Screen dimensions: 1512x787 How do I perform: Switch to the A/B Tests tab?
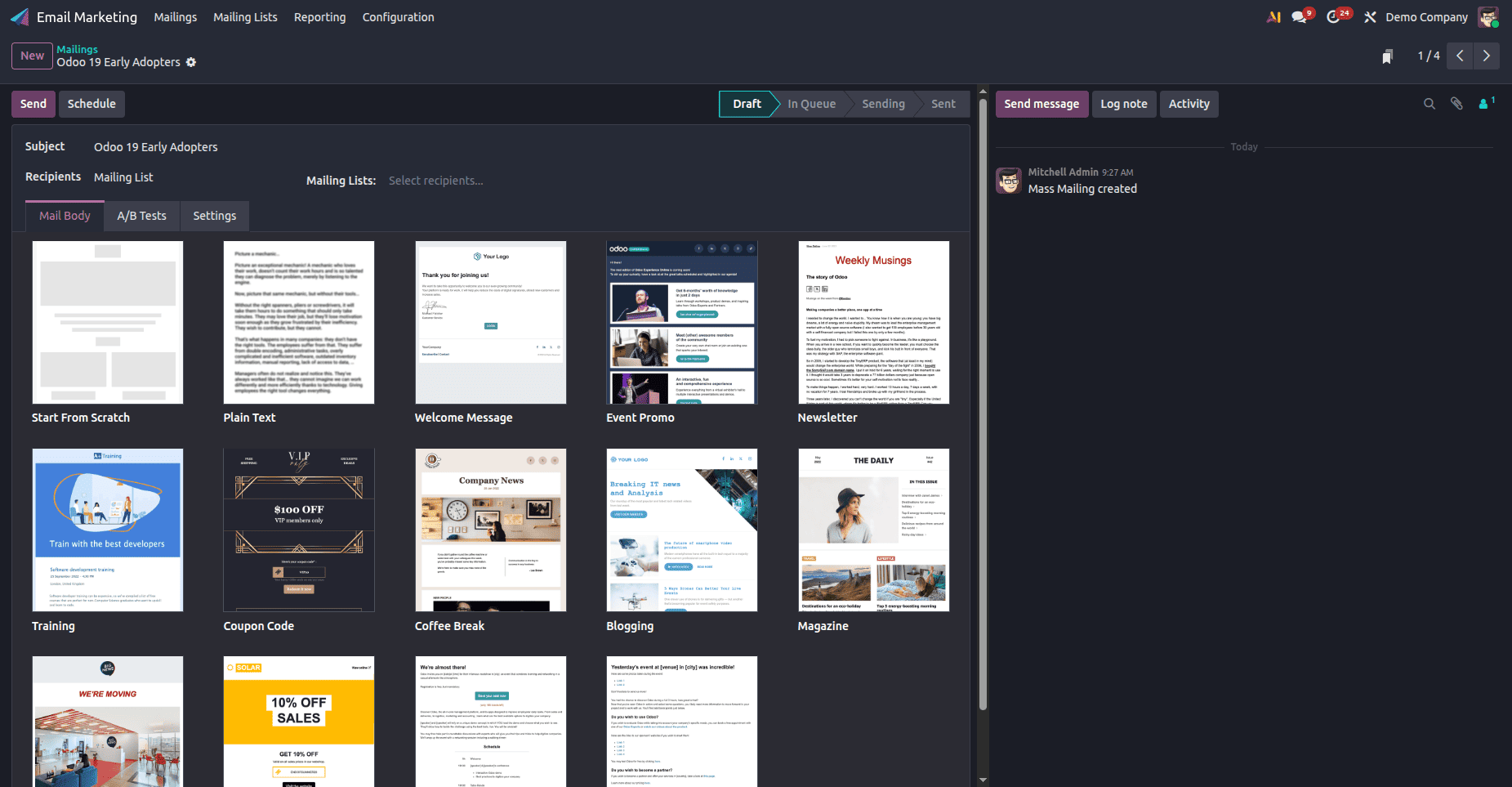click(142, 216)
